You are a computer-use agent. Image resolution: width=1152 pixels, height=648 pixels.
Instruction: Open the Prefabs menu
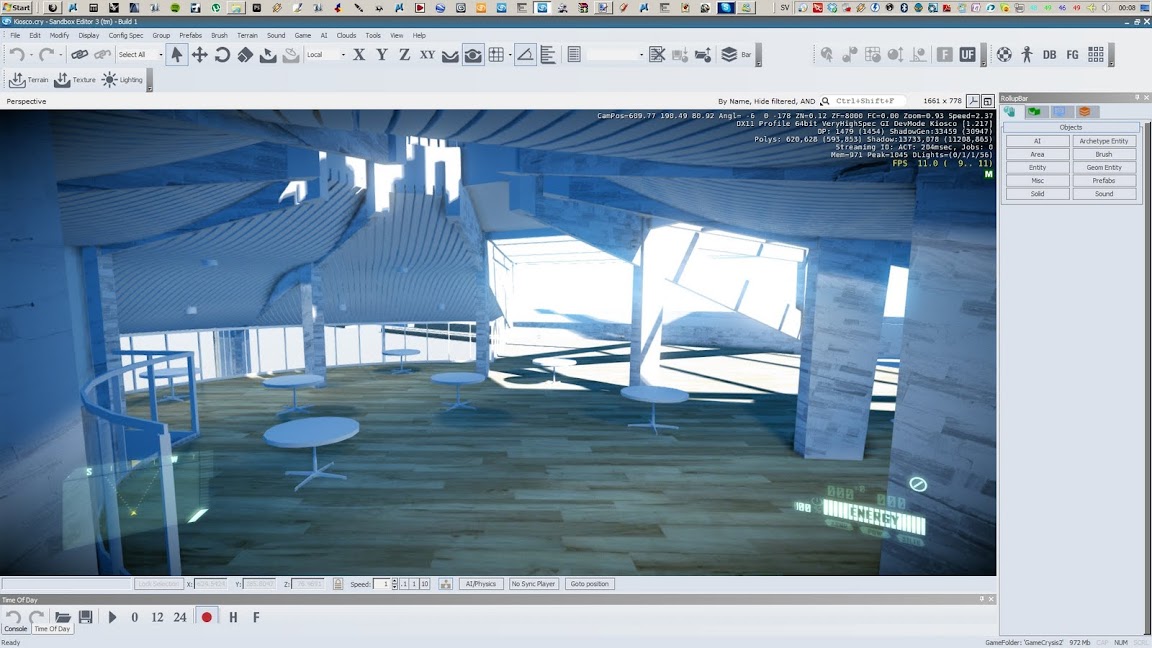tap(190, 35)
